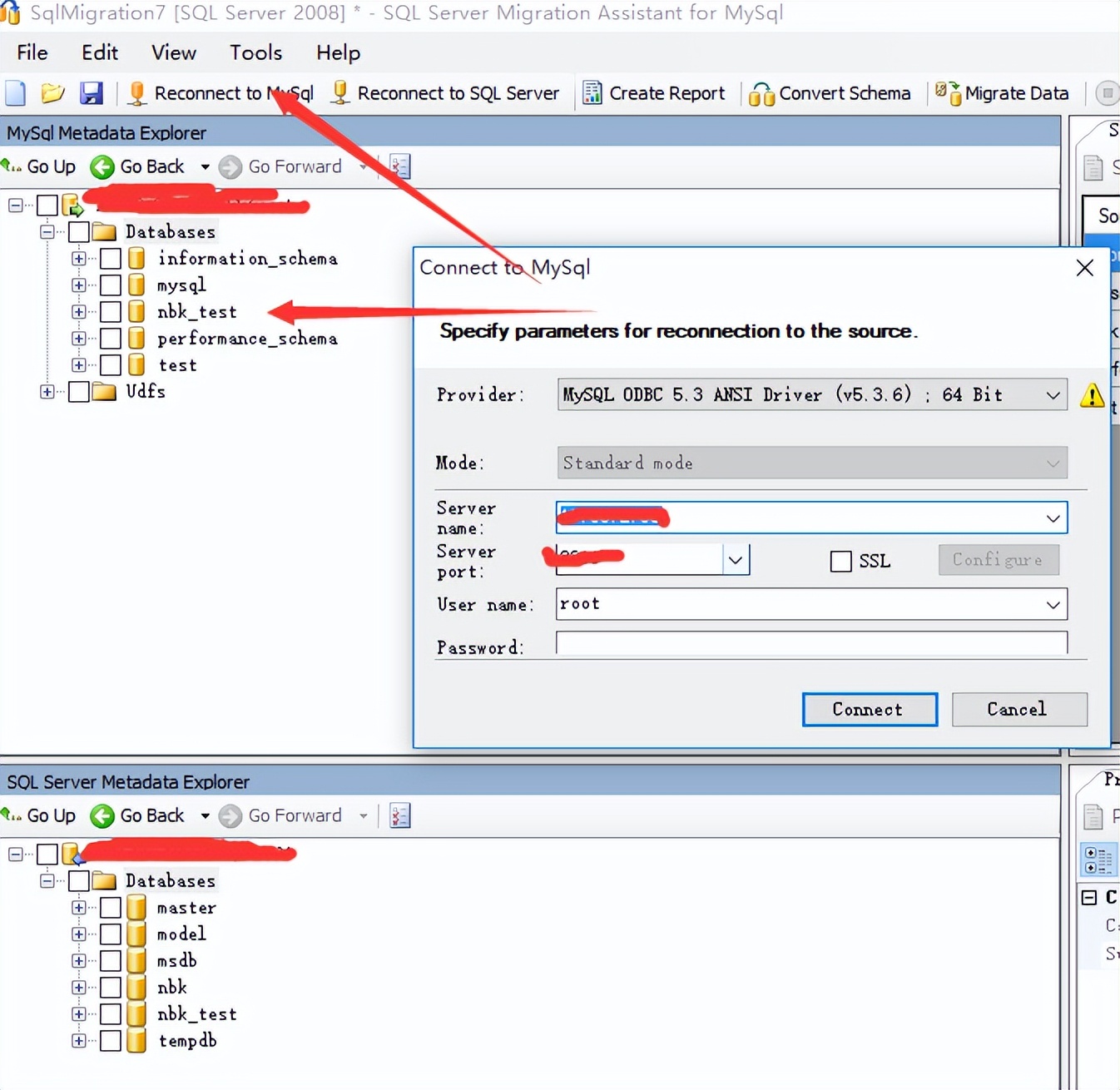Click the Configure button next to SSL
This screenshot has height=1090, width=1120.
pos(998,560)
